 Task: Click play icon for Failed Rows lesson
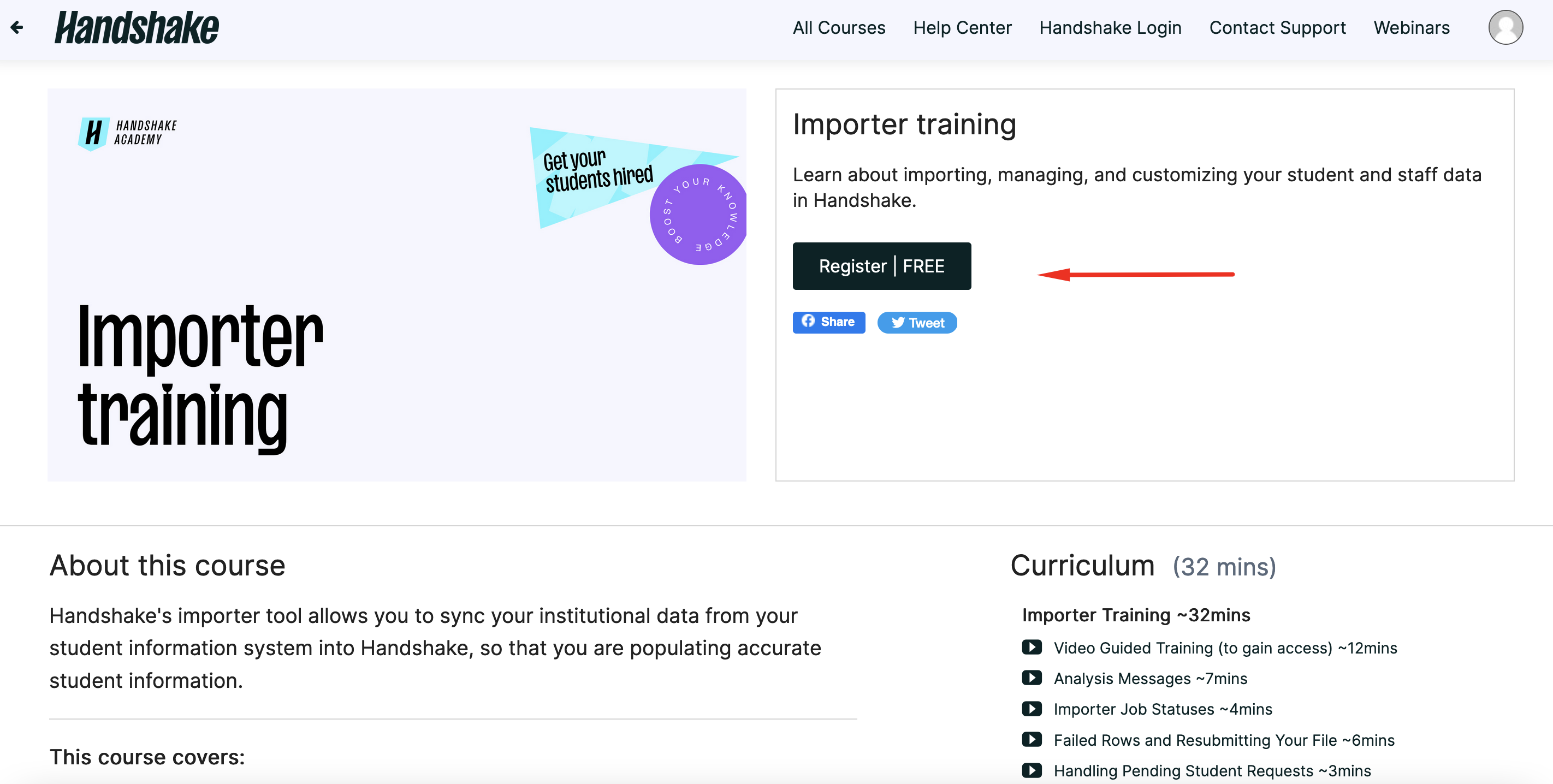(1032, 739)
